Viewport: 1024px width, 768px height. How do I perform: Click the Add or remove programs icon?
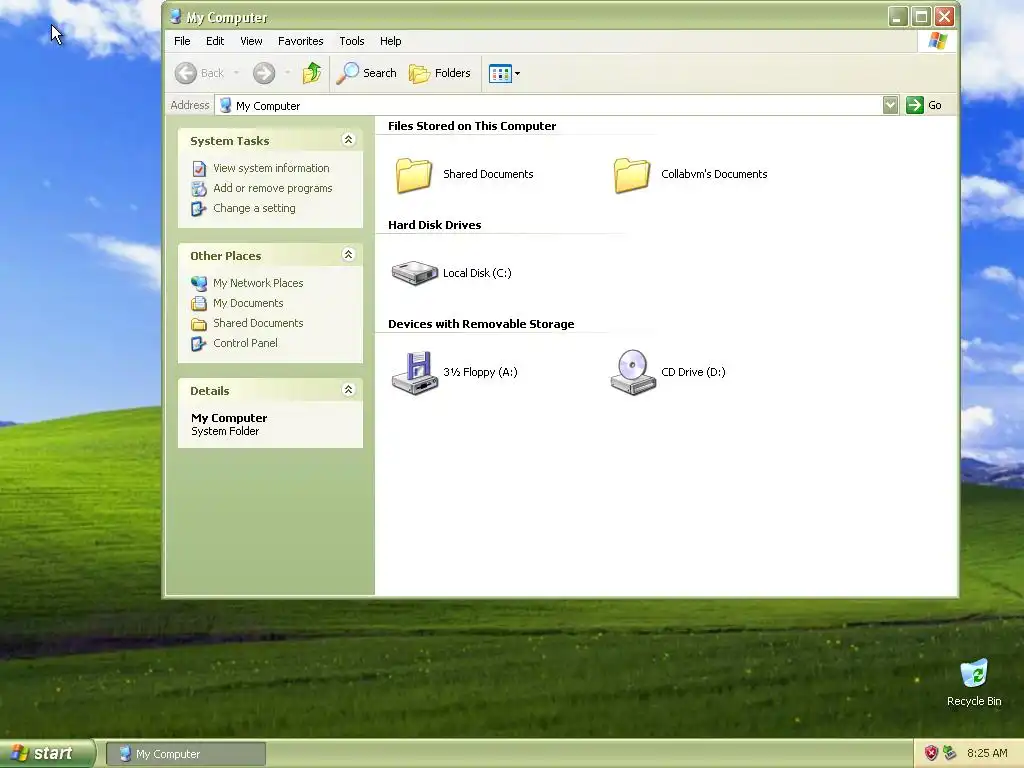[x=199, y=189]
